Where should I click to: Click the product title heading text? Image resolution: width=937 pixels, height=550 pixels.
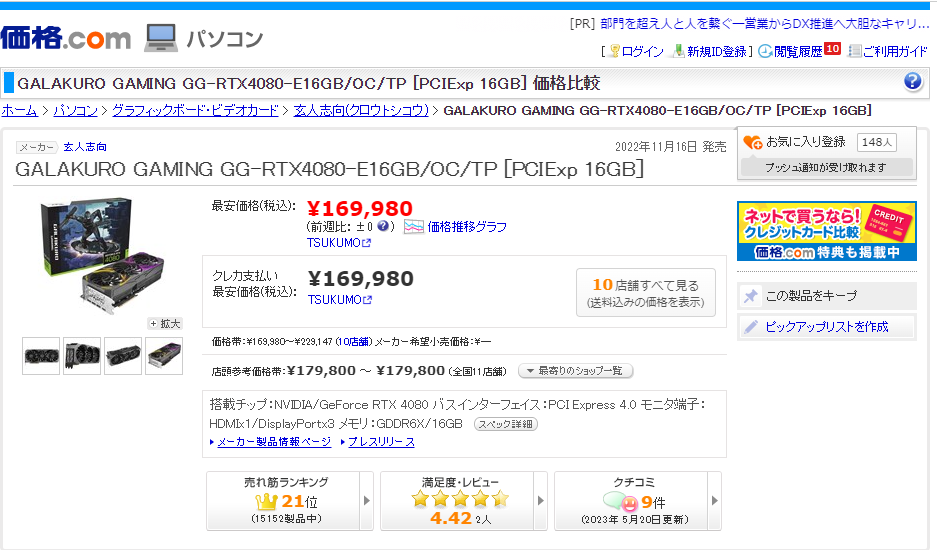tap(329, 169)
